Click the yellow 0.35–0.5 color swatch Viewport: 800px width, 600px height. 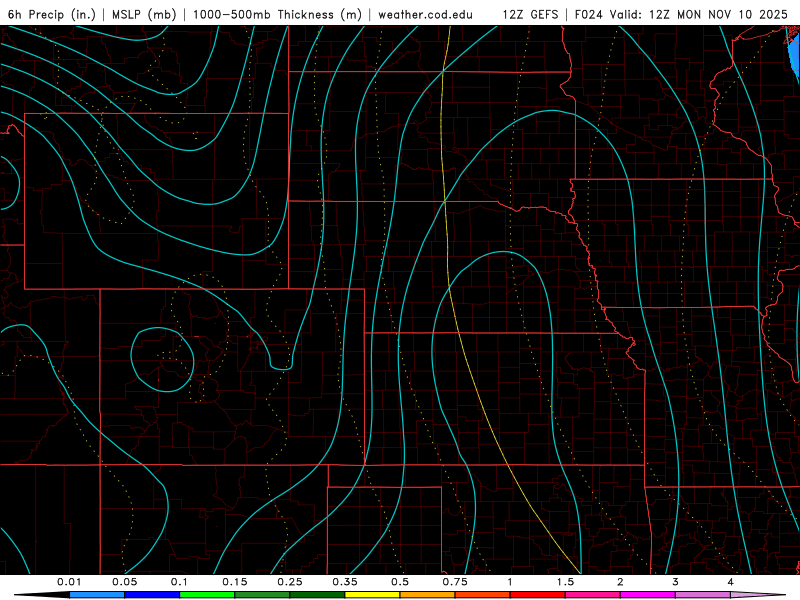tap(372, 595)
